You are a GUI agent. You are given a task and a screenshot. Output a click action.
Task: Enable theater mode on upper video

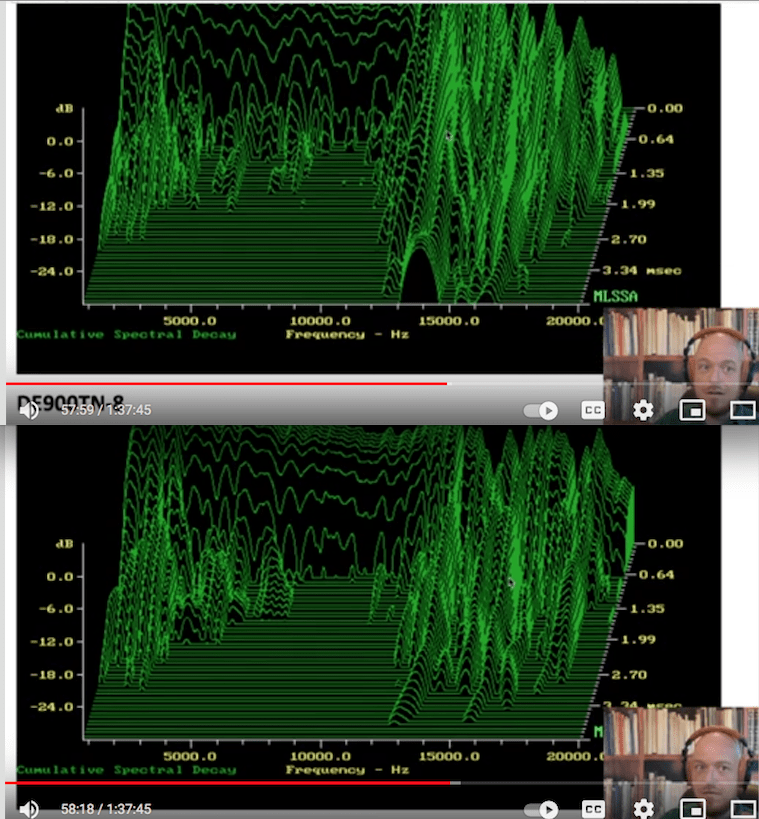[x=742, y=411]
